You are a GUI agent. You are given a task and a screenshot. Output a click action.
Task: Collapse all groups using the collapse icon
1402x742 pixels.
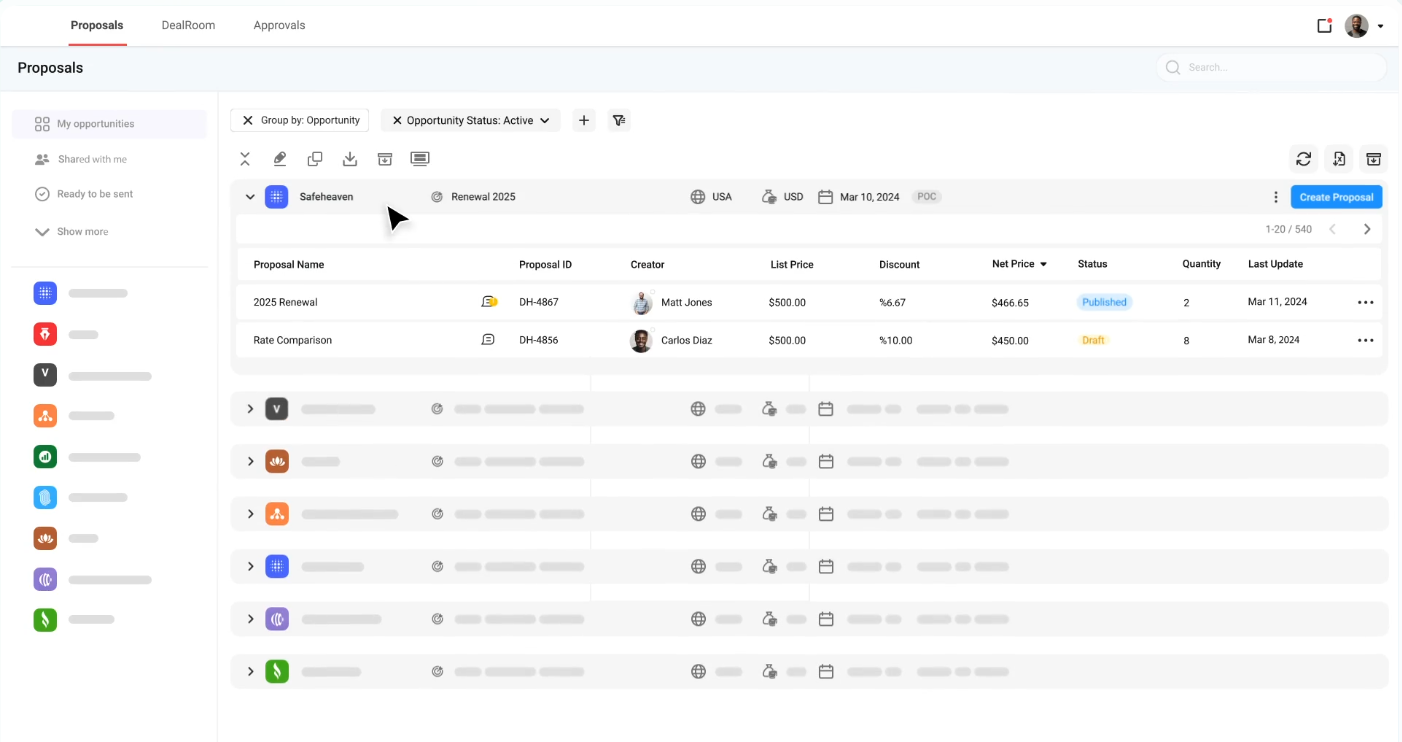click(245, 159)
